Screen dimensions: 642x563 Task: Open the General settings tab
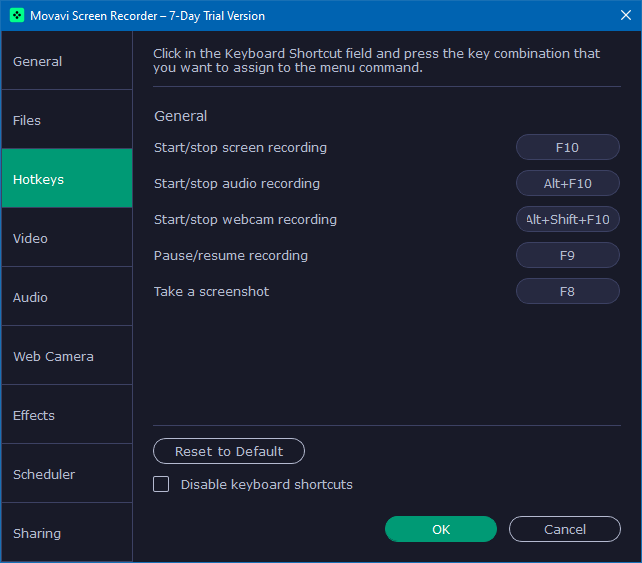click(67, 61)
